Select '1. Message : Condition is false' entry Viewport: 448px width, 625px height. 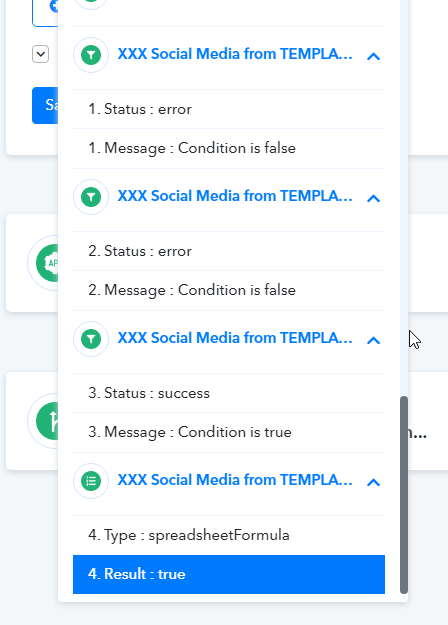229,148
